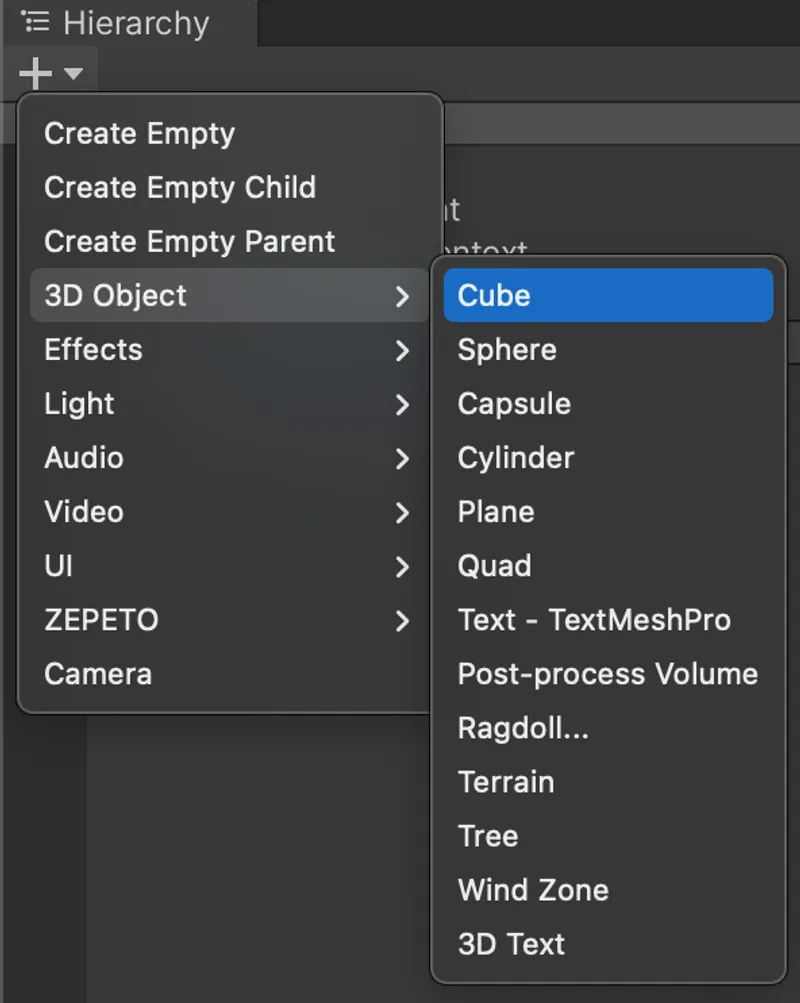
Task: Expand the Effects submenu
Action: (93, 349)
